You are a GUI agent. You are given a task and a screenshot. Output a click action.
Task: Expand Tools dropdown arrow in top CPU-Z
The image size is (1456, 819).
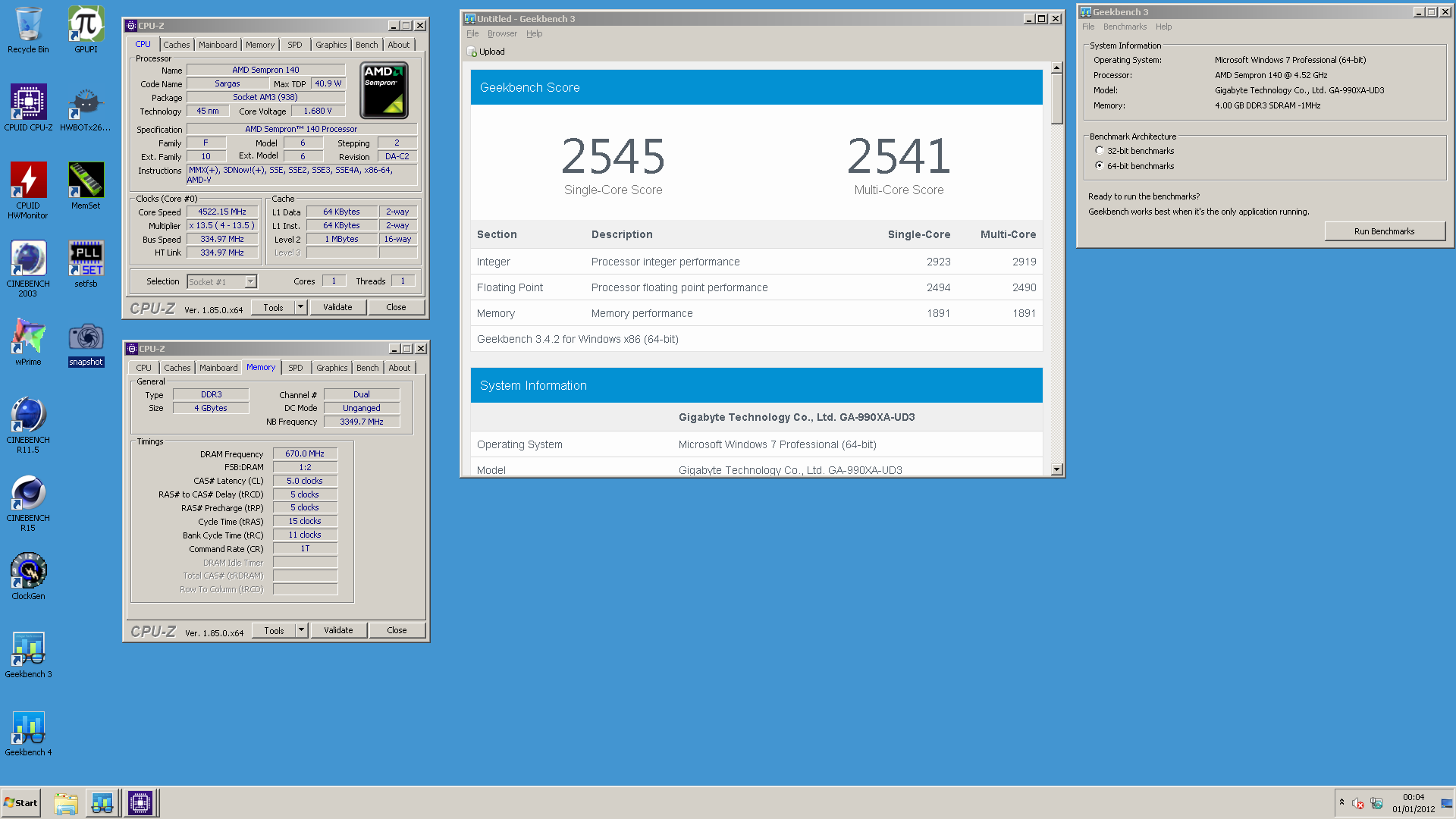[x=301, y=307]
